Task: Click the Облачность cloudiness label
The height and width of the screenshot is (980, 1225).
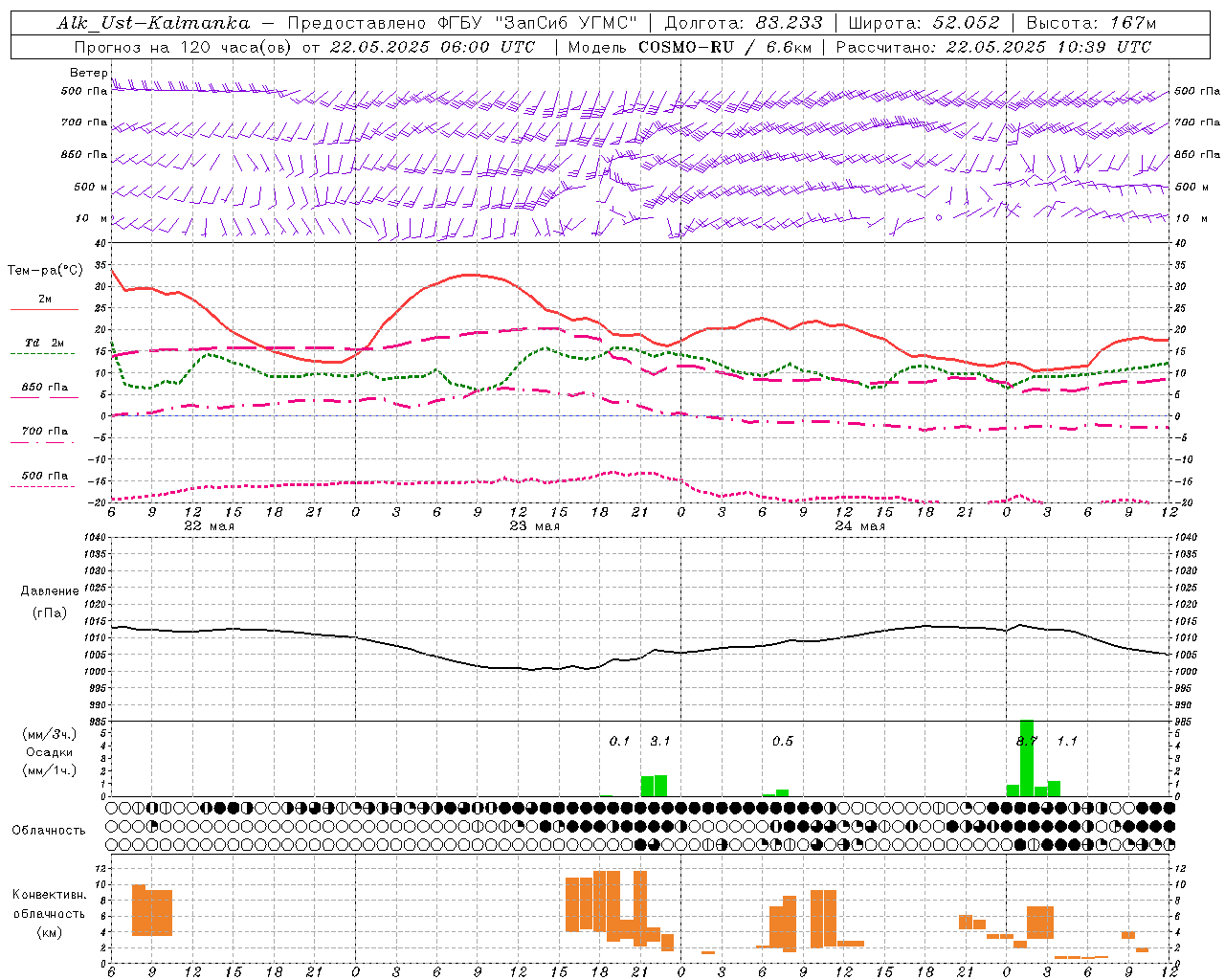Action: pyautogui.click(x=49, y=830)
